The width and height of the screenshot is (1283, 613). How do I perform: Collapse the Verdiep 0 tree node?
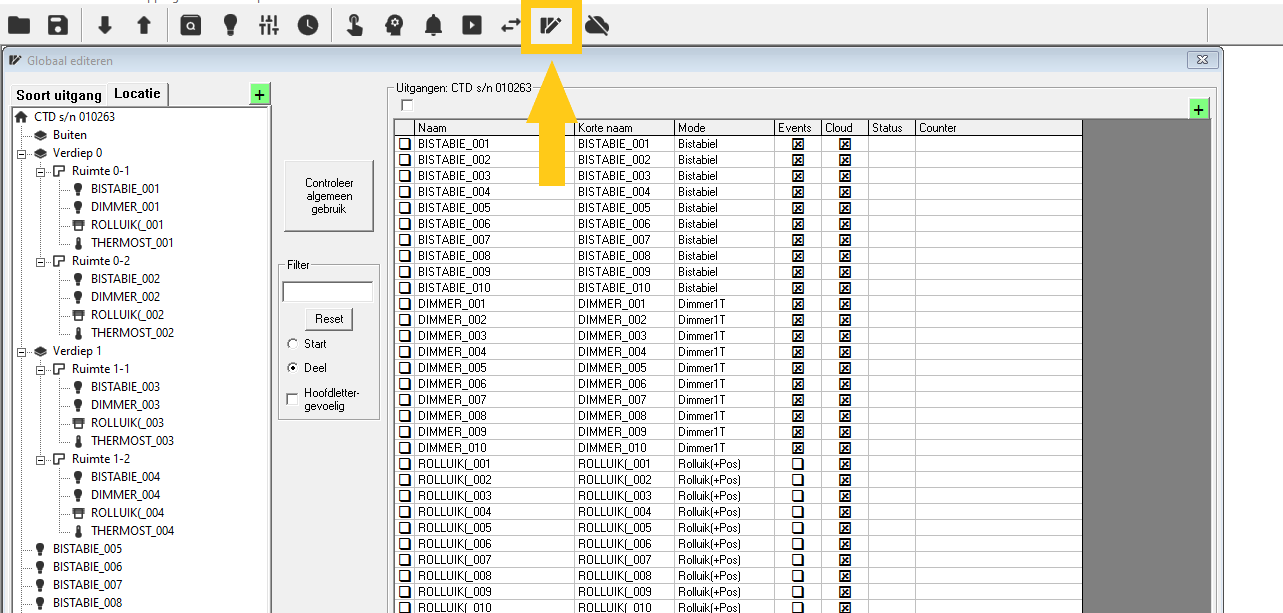click(x=21, y=153)
